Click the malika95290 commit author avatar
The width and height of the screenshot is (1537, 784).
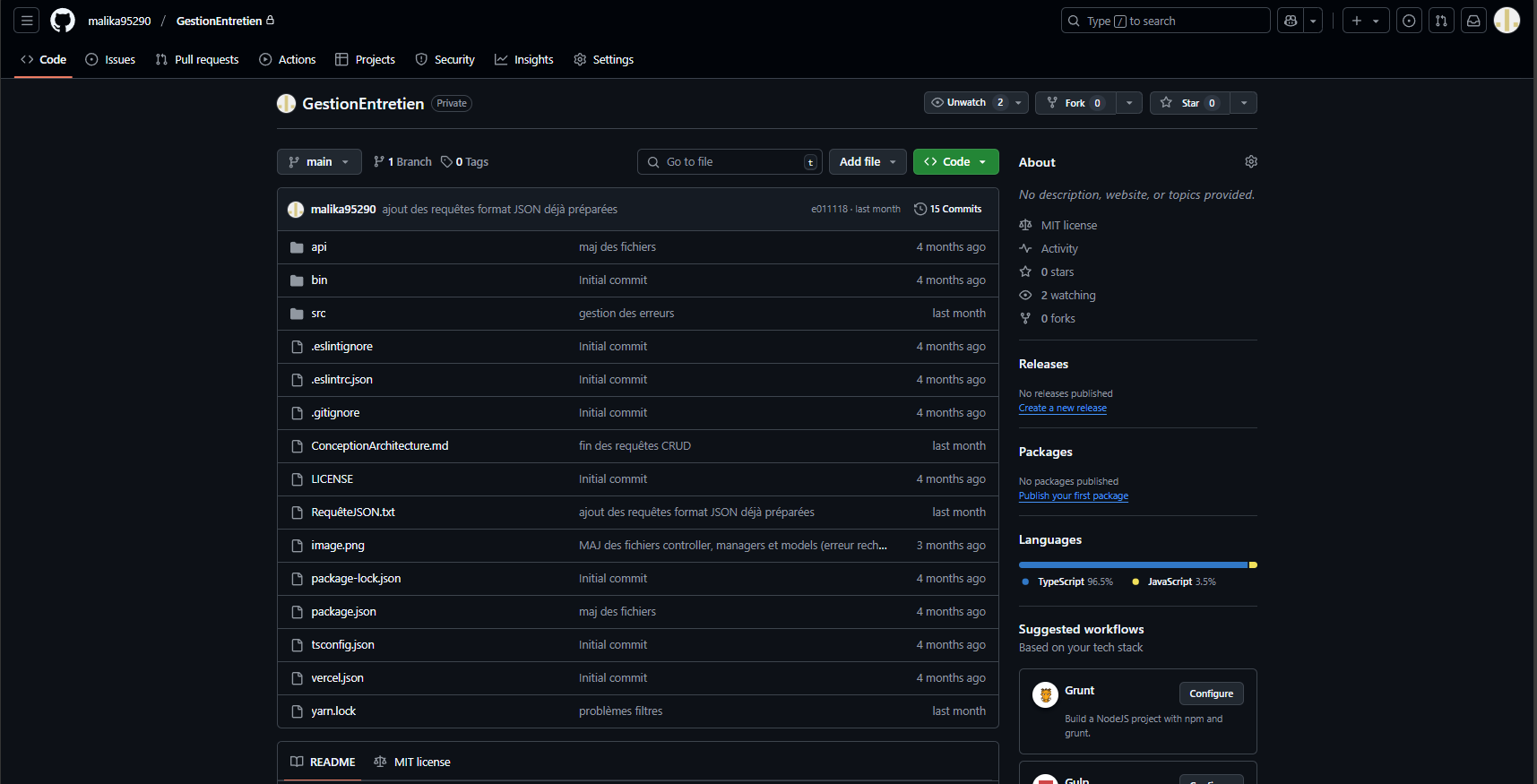tap(296, 210)
